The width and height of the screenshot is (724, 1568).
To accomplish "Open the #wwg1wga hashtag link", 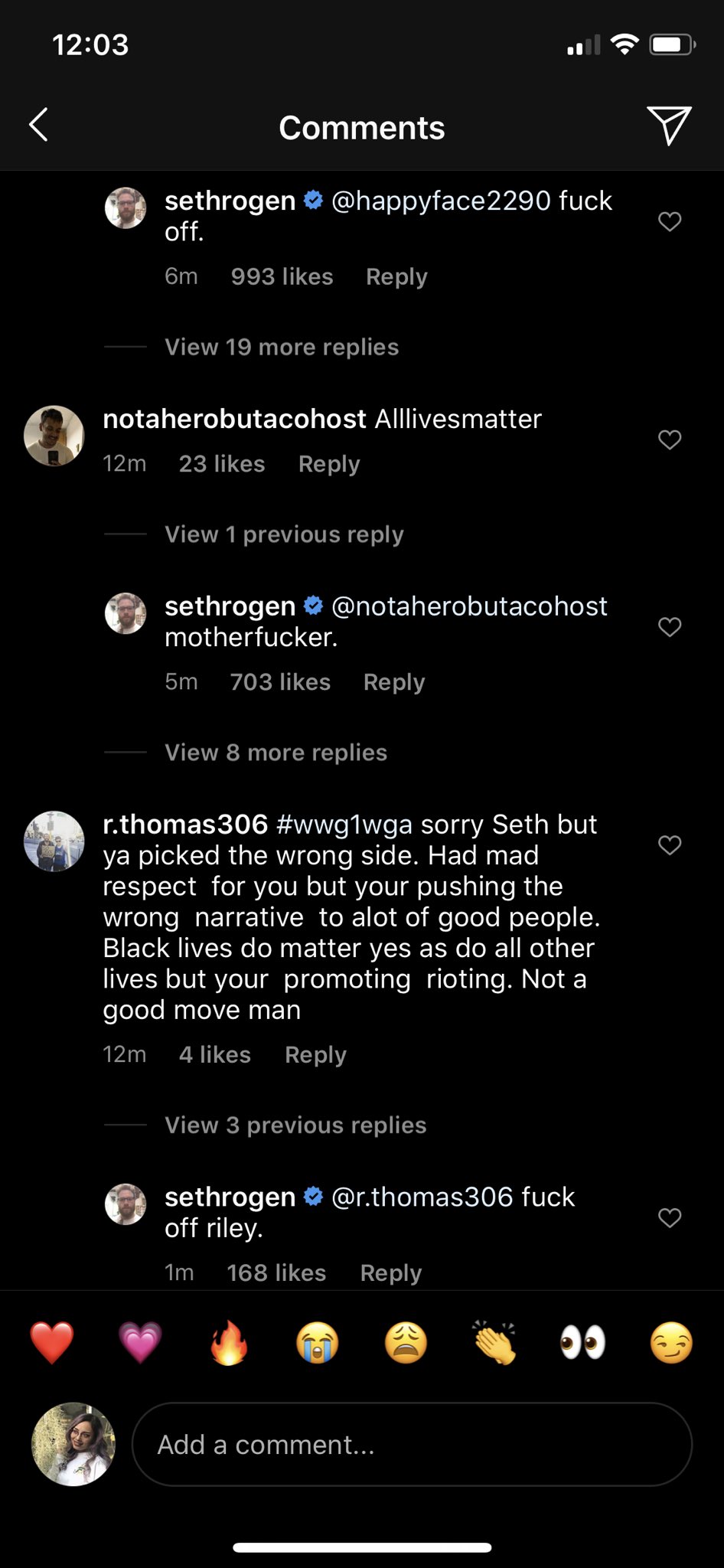I will pos(344,825).
